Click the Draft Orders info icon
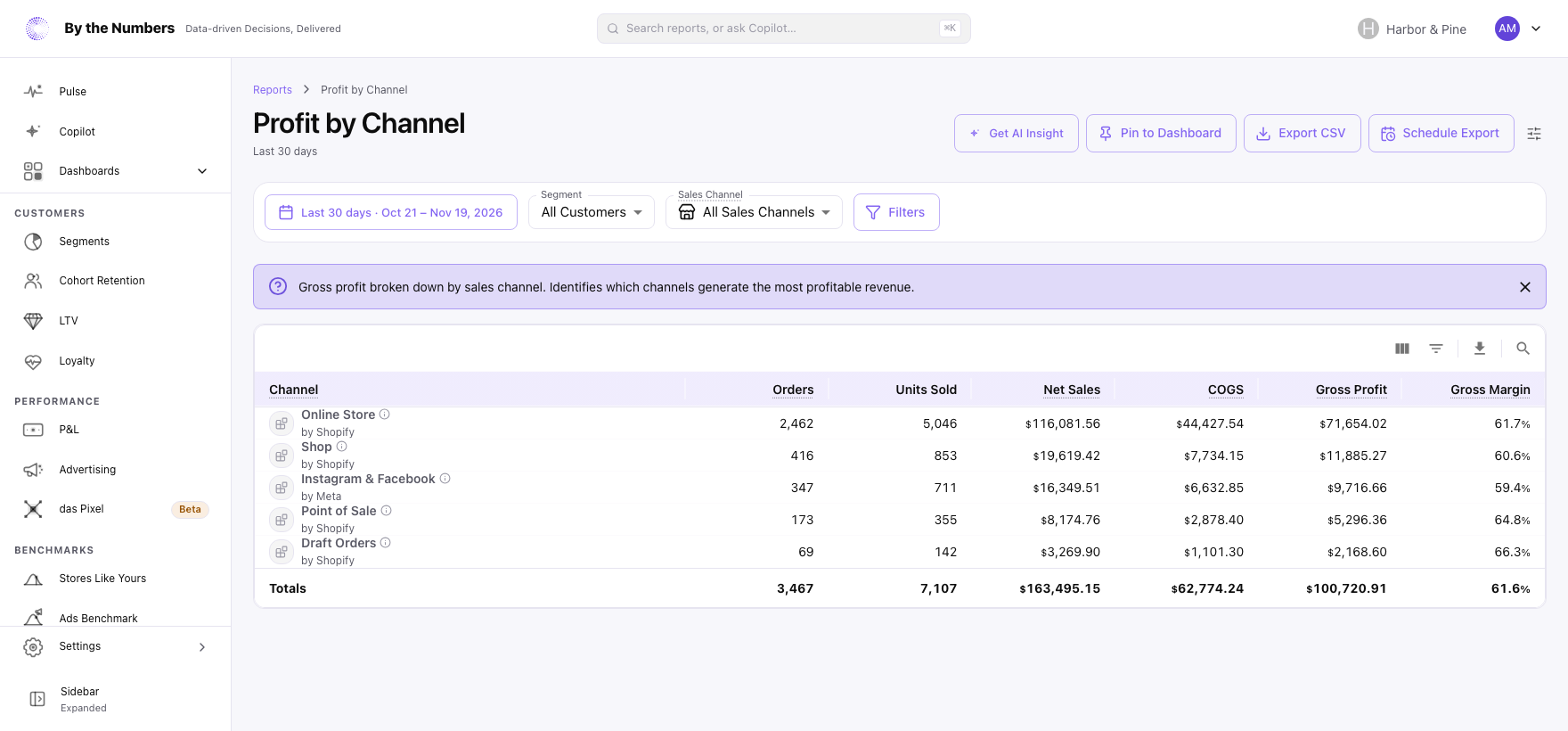Image resolution: width=1568 pixels, height=731 pixels. (x=386, y=543)
